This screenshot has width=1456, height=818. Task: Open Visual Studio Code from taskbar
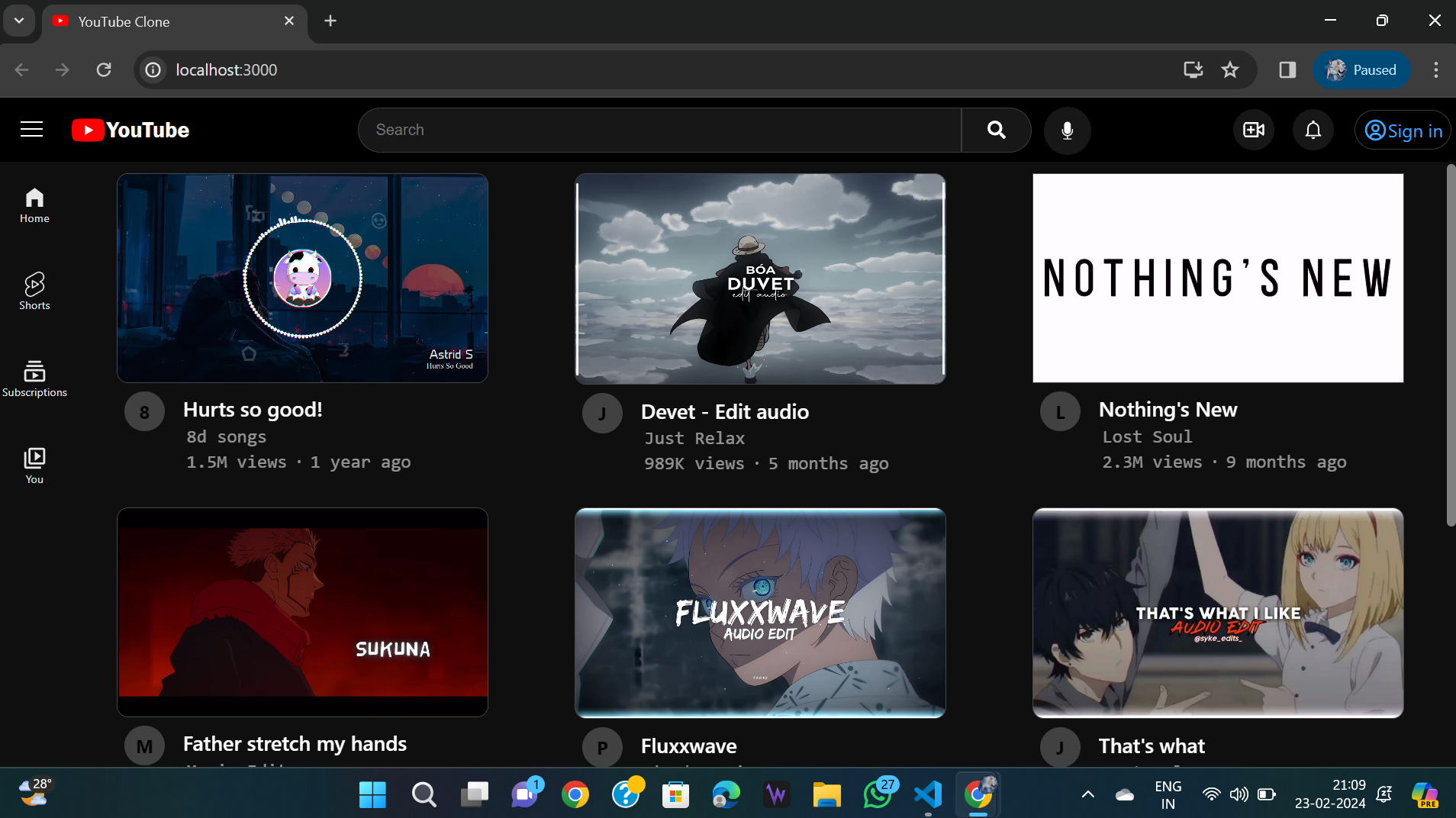point(928,794)
